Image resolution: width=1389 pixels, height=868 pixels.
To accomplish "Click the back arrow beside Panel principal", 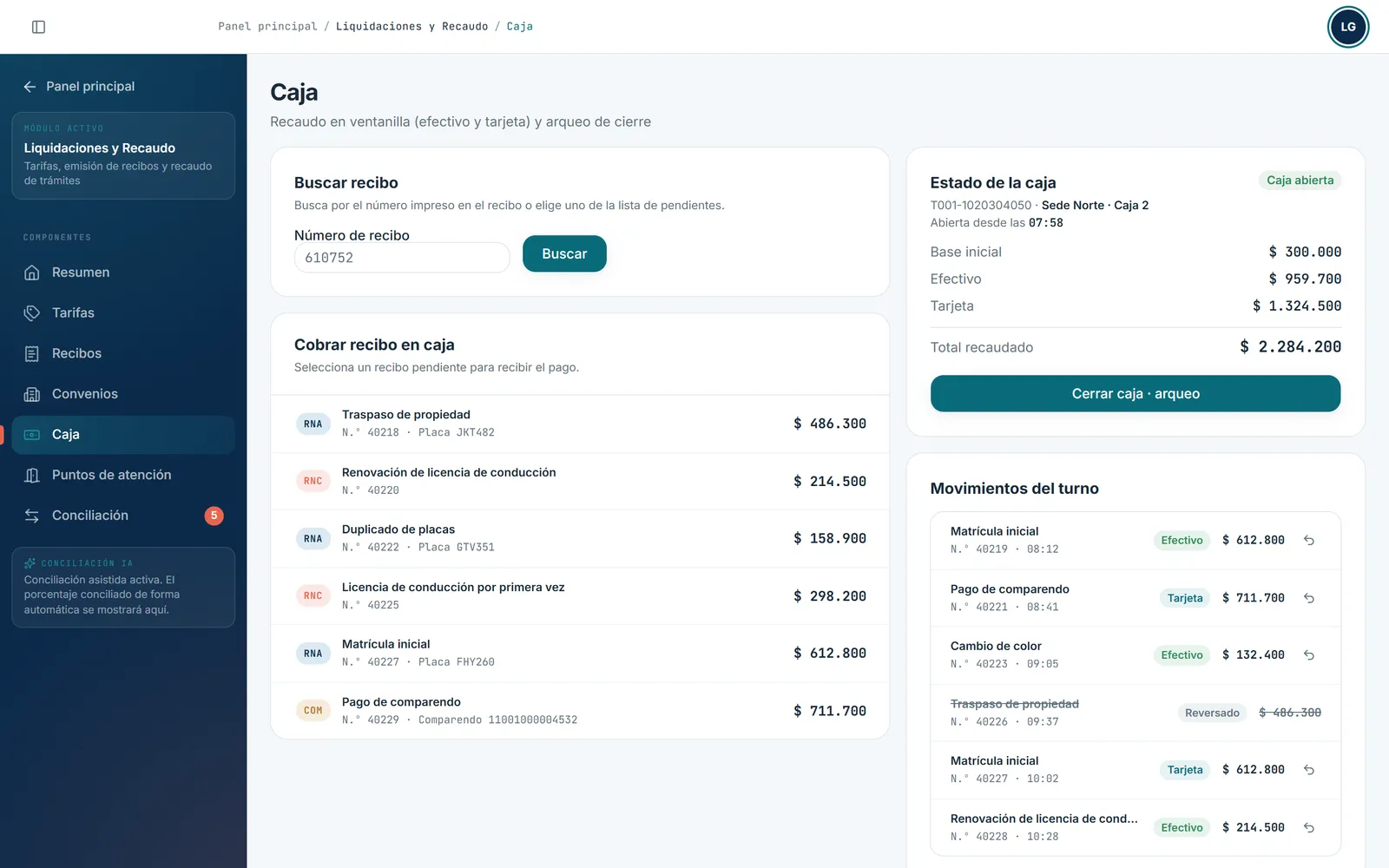I will click(30, 87).
